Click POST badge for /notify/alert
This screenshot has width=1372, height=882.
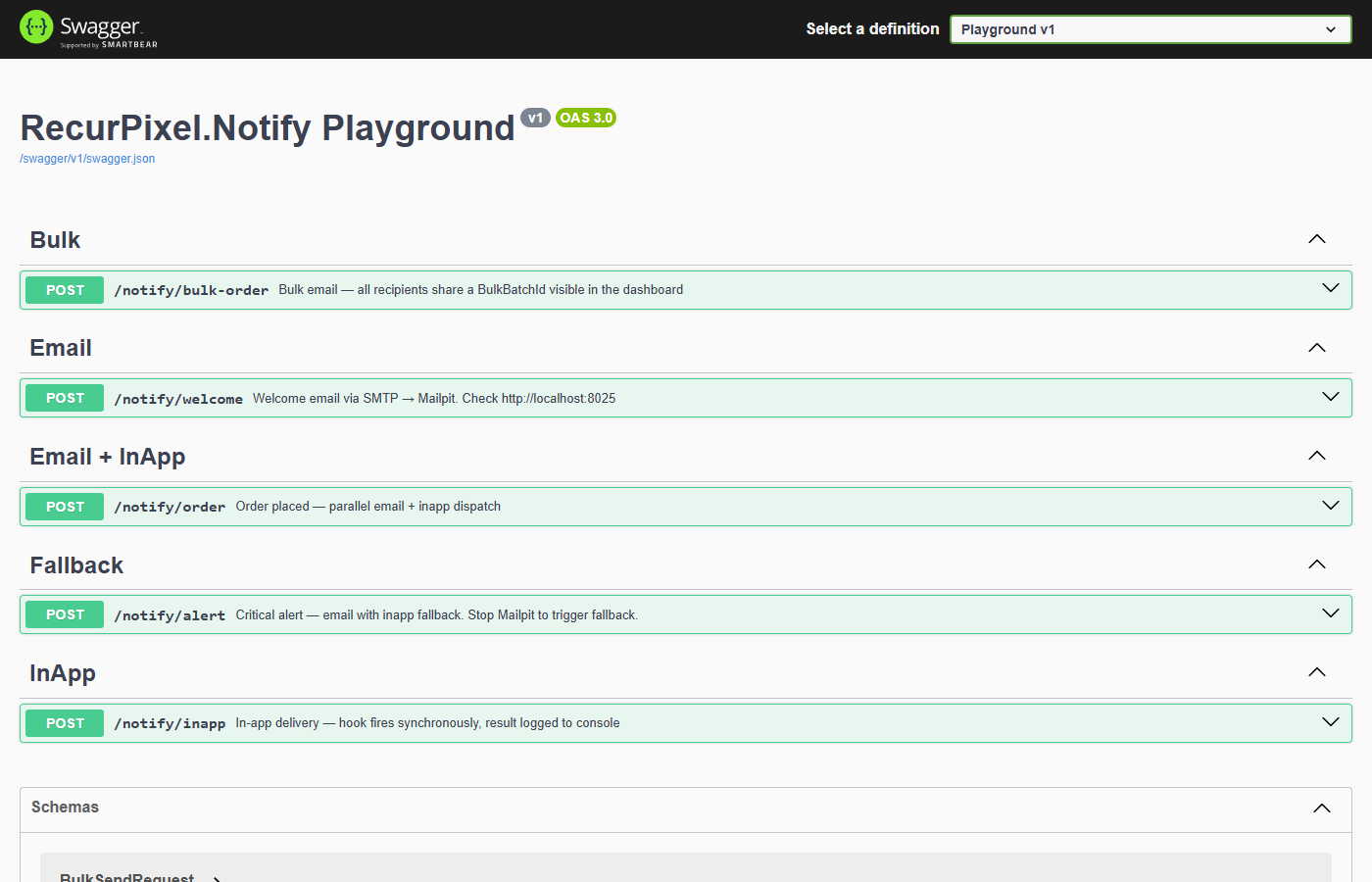(x=65, y=614)
